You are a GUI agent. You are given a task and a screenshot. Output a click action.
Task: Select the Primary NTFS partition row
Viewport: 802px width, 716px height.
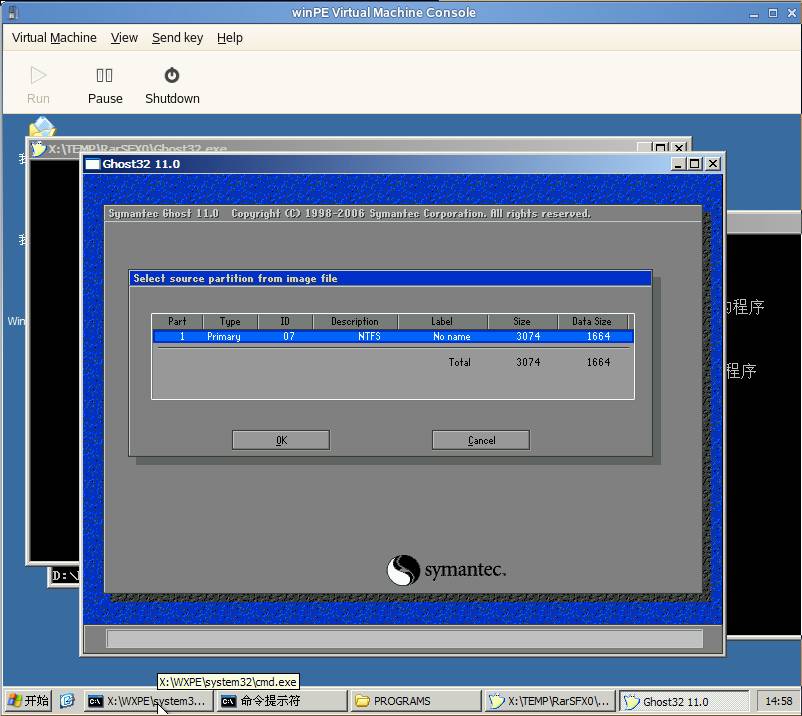pyautogui.click(x=393, y=337)
